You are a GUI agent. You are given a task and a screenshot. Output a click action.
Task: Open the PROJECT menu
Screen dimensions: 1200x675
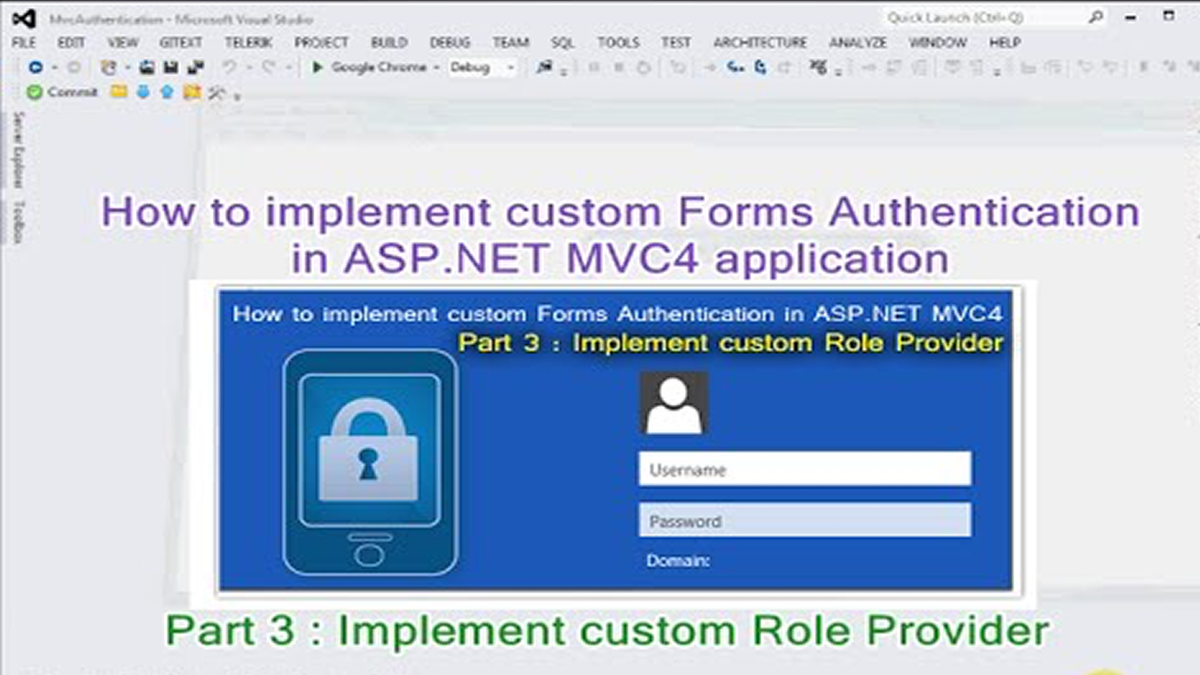(321, 43)
